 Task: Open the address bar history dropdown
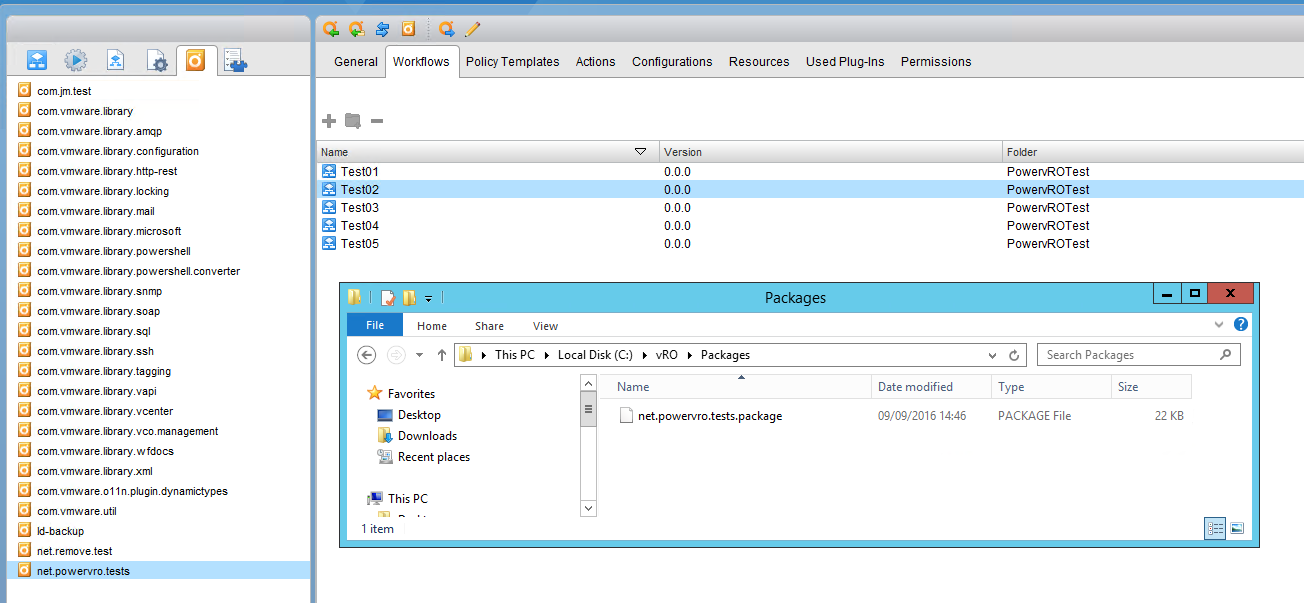[x=992, y=355]
